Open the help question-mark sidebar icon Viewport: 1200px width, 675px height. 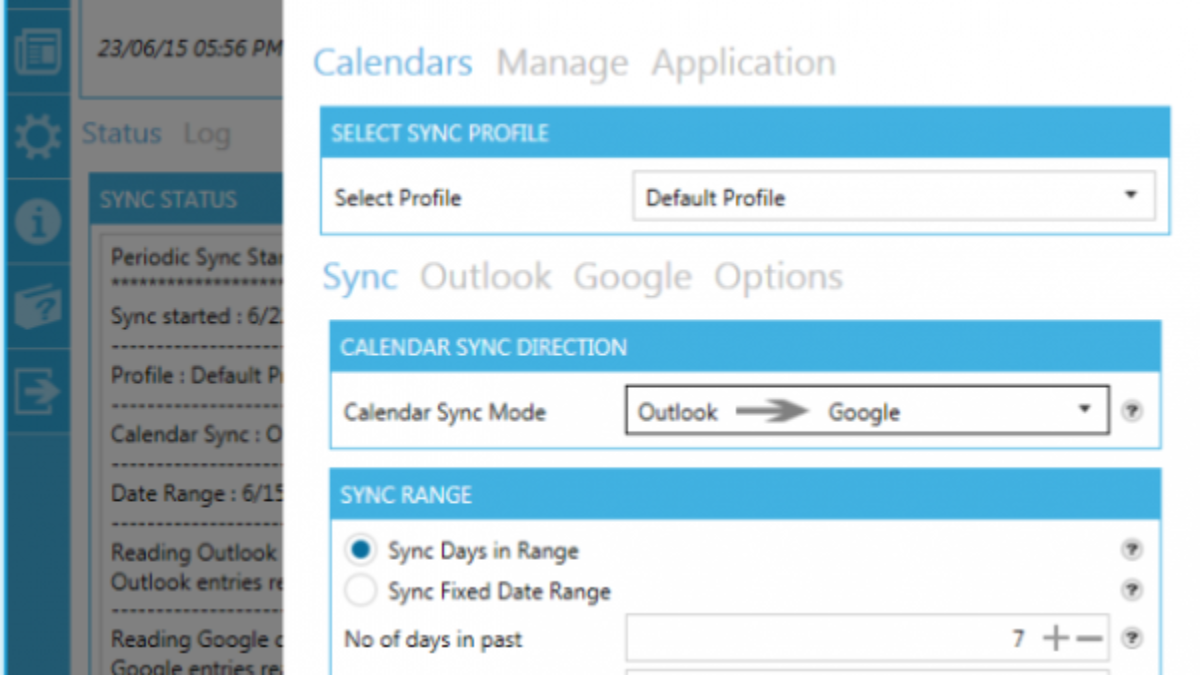tap(38, 307)
